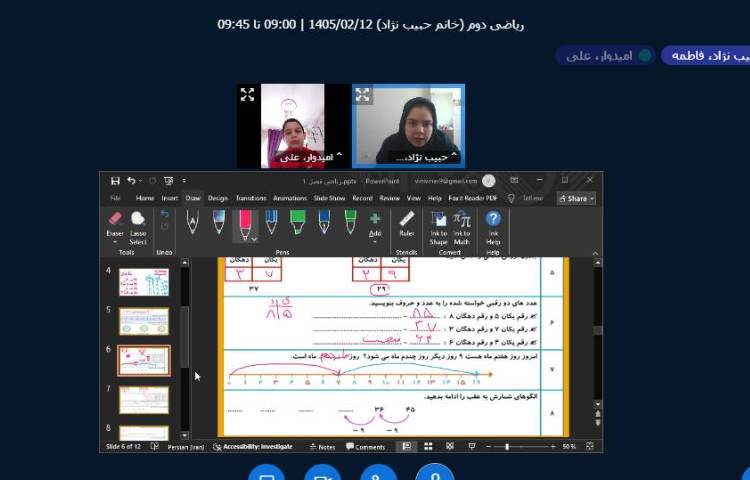Choose the green highlighter

tap(298, 222)
